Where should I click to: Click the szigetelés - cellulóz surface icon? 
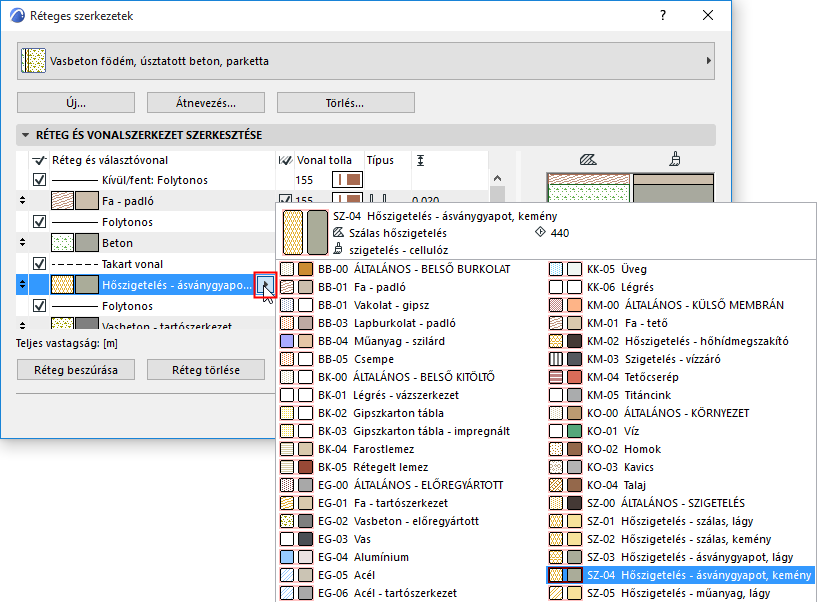[x=338, y=249]
